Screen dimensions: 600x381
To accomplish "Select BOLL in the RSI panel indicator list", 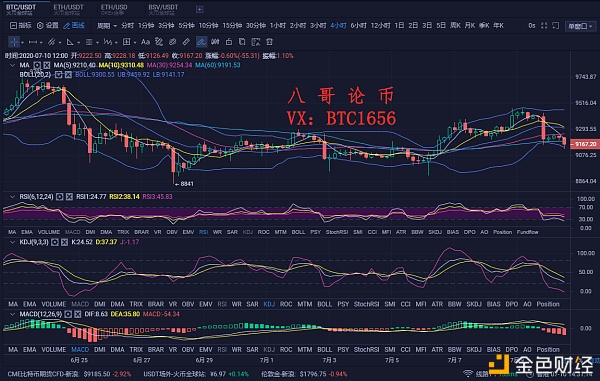I will tap(298, 232).
